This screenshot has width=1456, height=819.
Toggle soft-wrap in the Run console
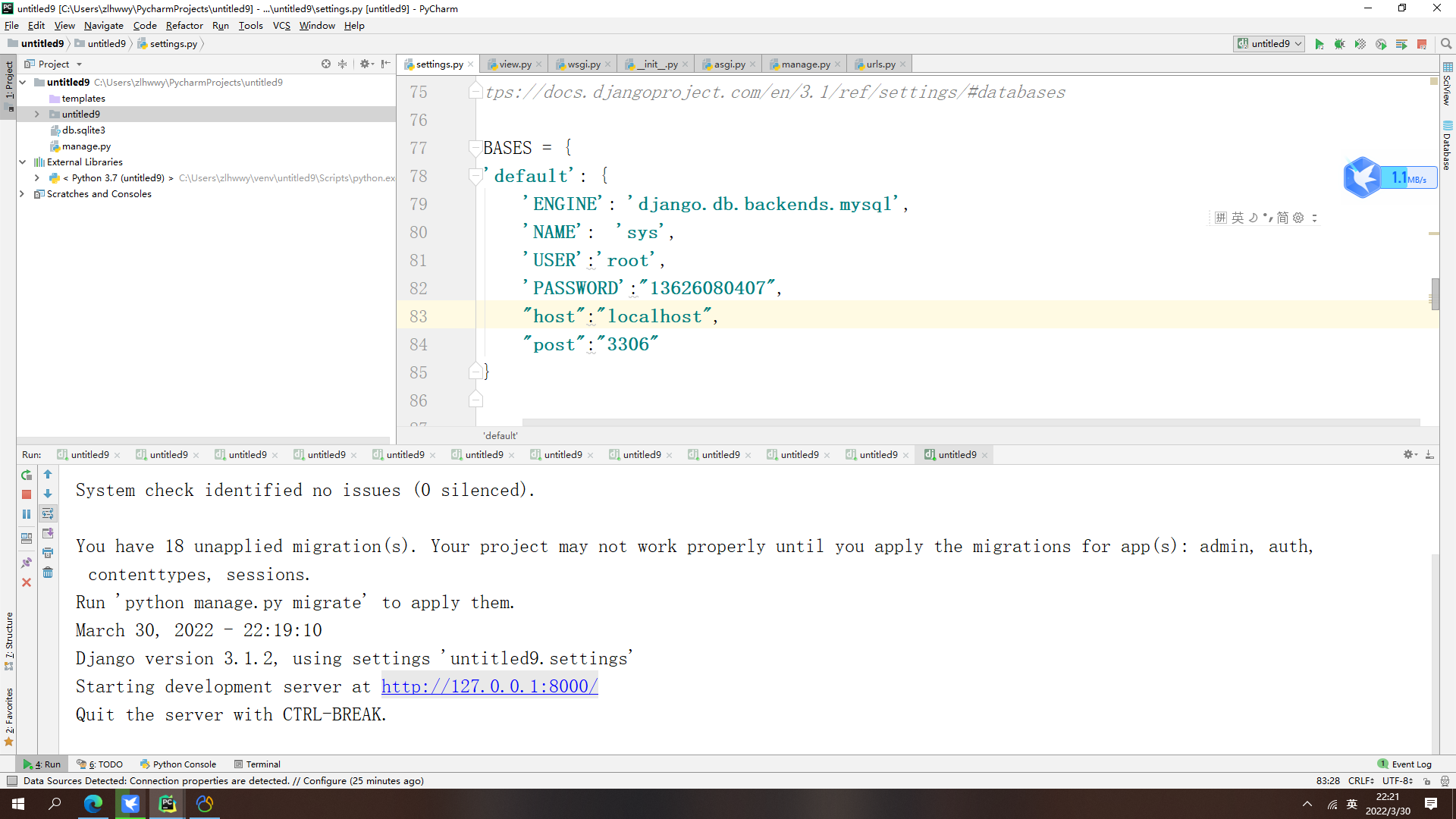click(48, 513)
